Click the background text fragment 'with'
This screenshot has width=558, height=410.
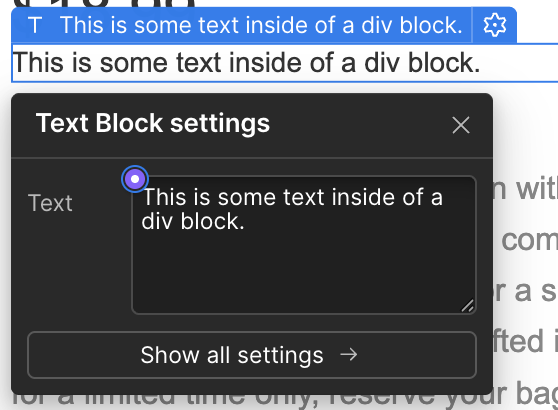526,190
